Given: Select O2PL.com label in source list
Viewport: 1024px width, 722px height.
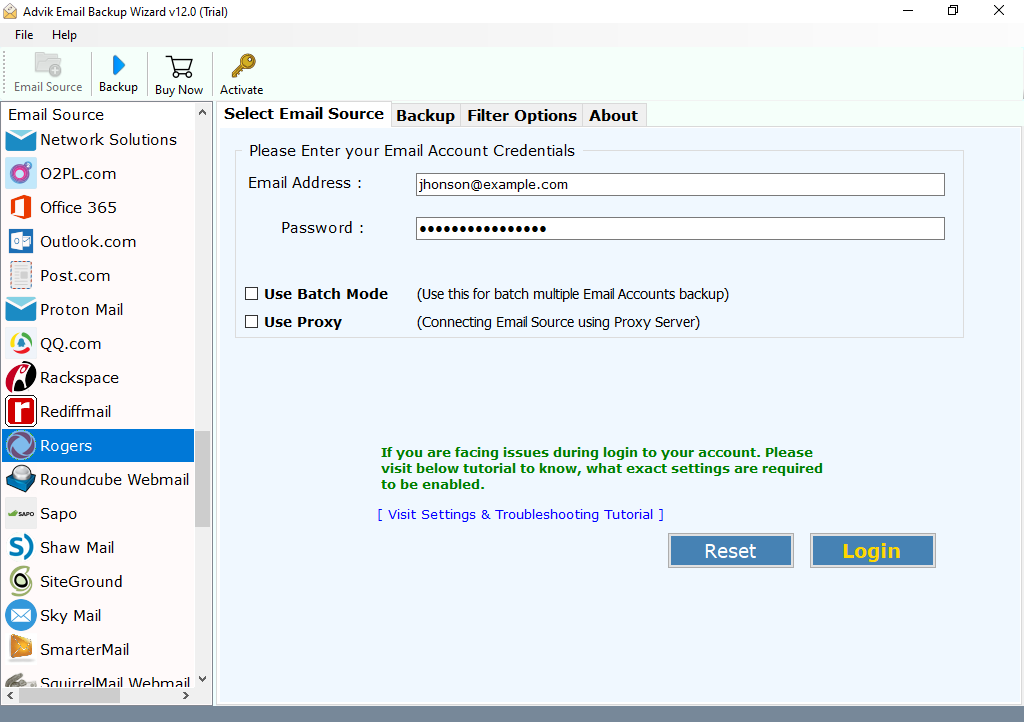Looking at the screenshot, I should (x=78, y=174).
